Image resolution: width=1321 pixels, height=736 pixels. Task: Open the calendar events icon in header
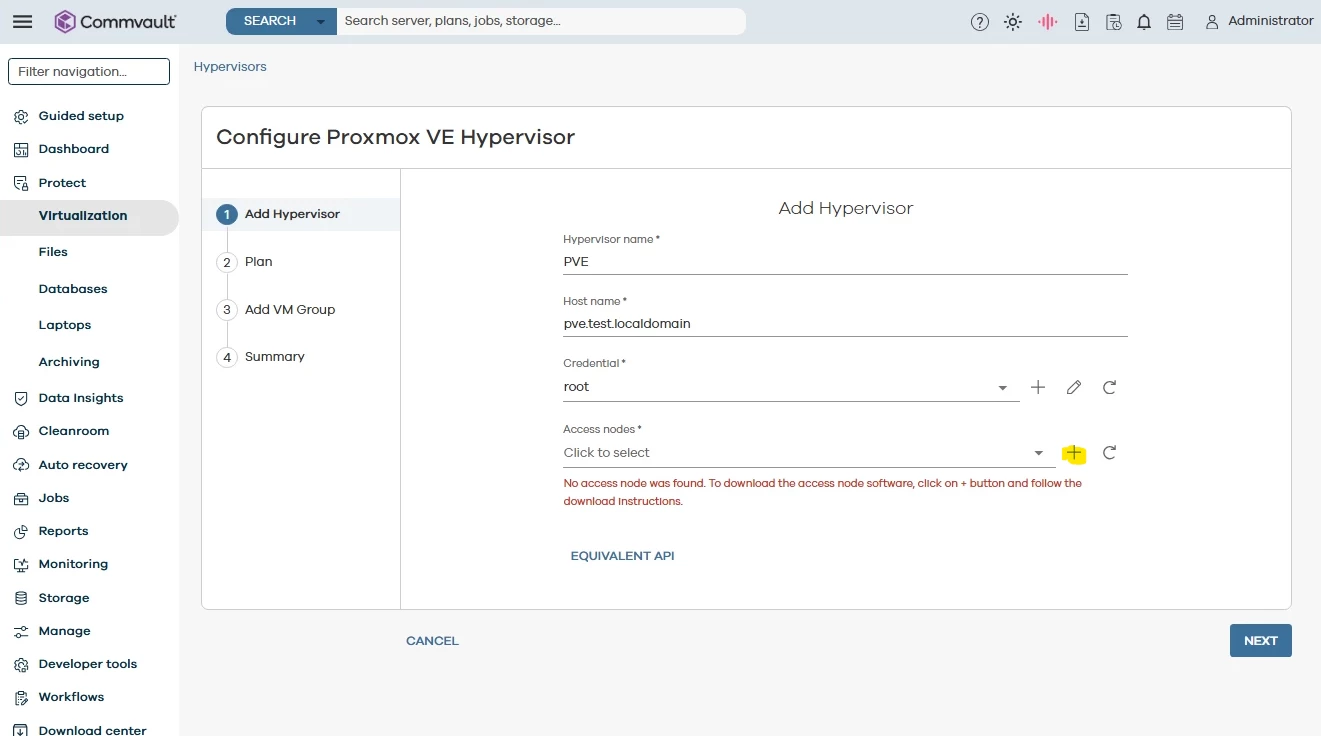point(1175,22)
